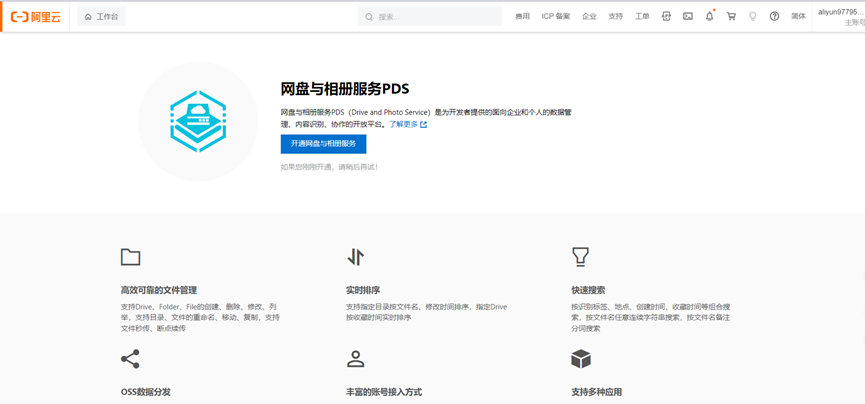The height and width of the screenshot is (404, 865).
Task: Open the 了解更多 link
Action: tap(403, 125)
